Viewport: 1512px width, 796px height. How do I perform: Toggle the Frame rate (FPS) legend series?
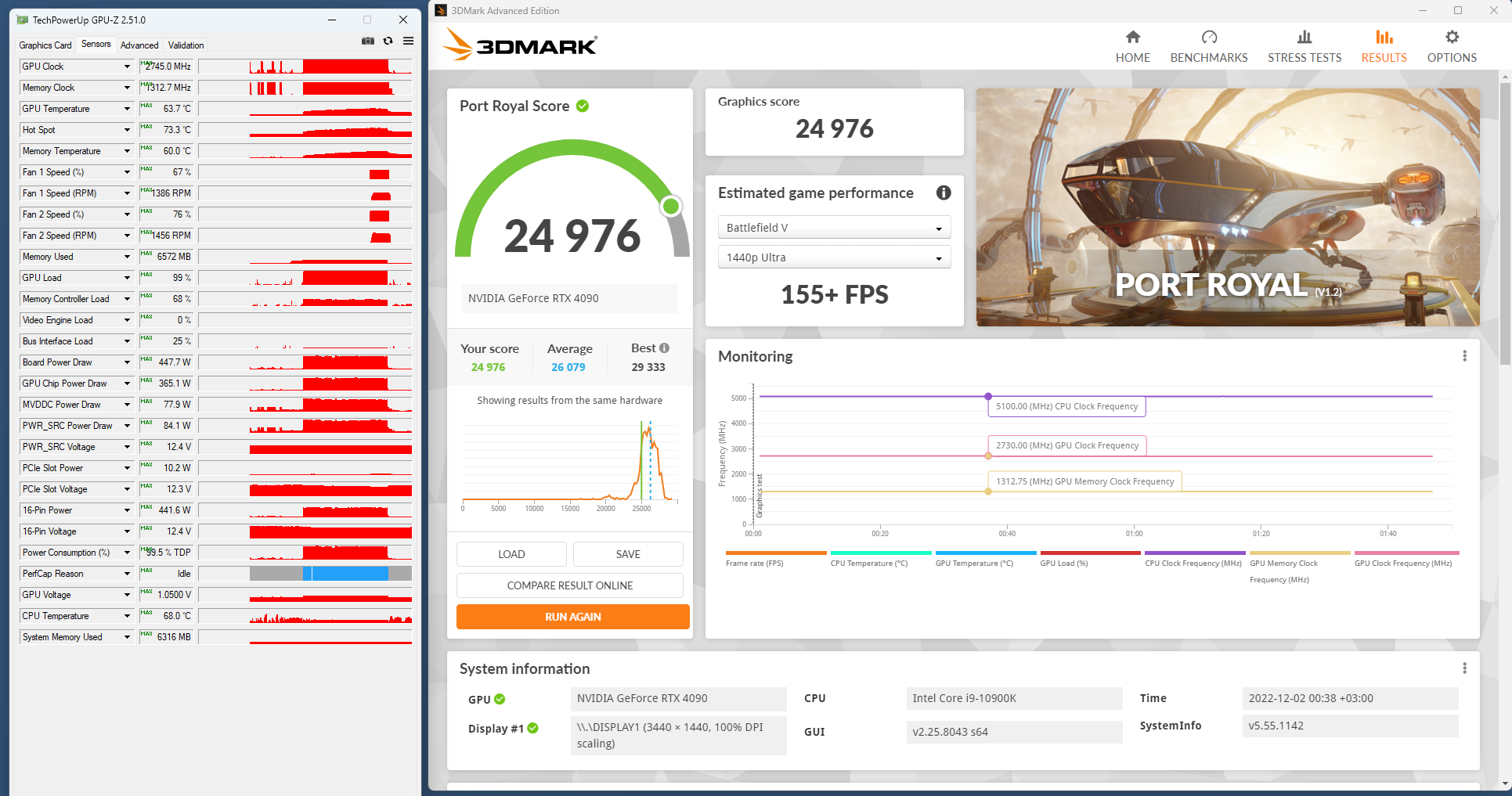click(x=776, y=559)
